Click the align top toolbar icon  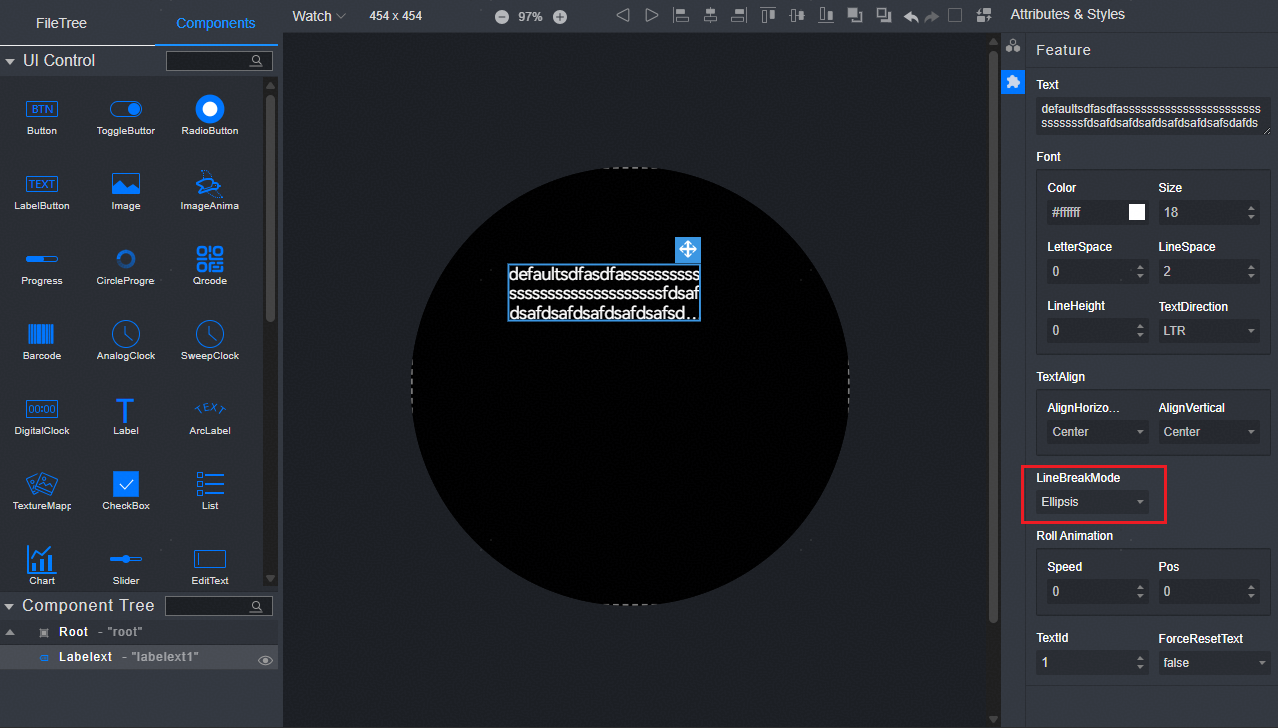768,15
